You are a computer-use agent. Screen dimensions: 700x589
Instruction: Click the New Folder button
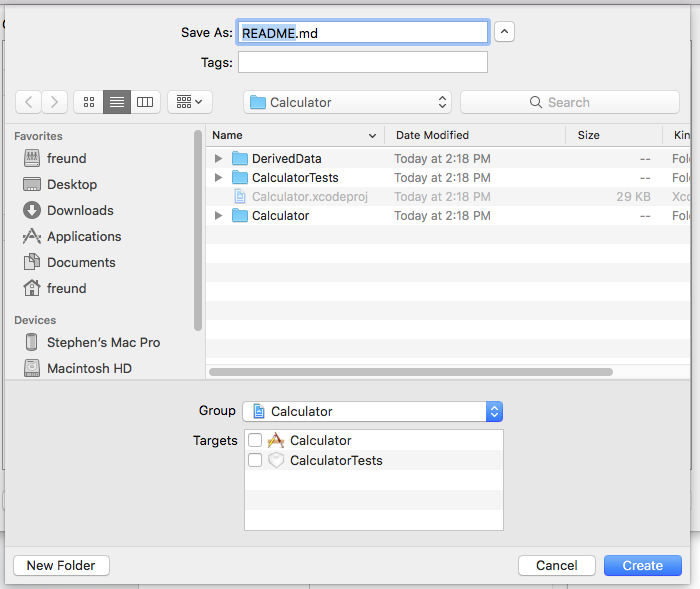tap(61, 565)
